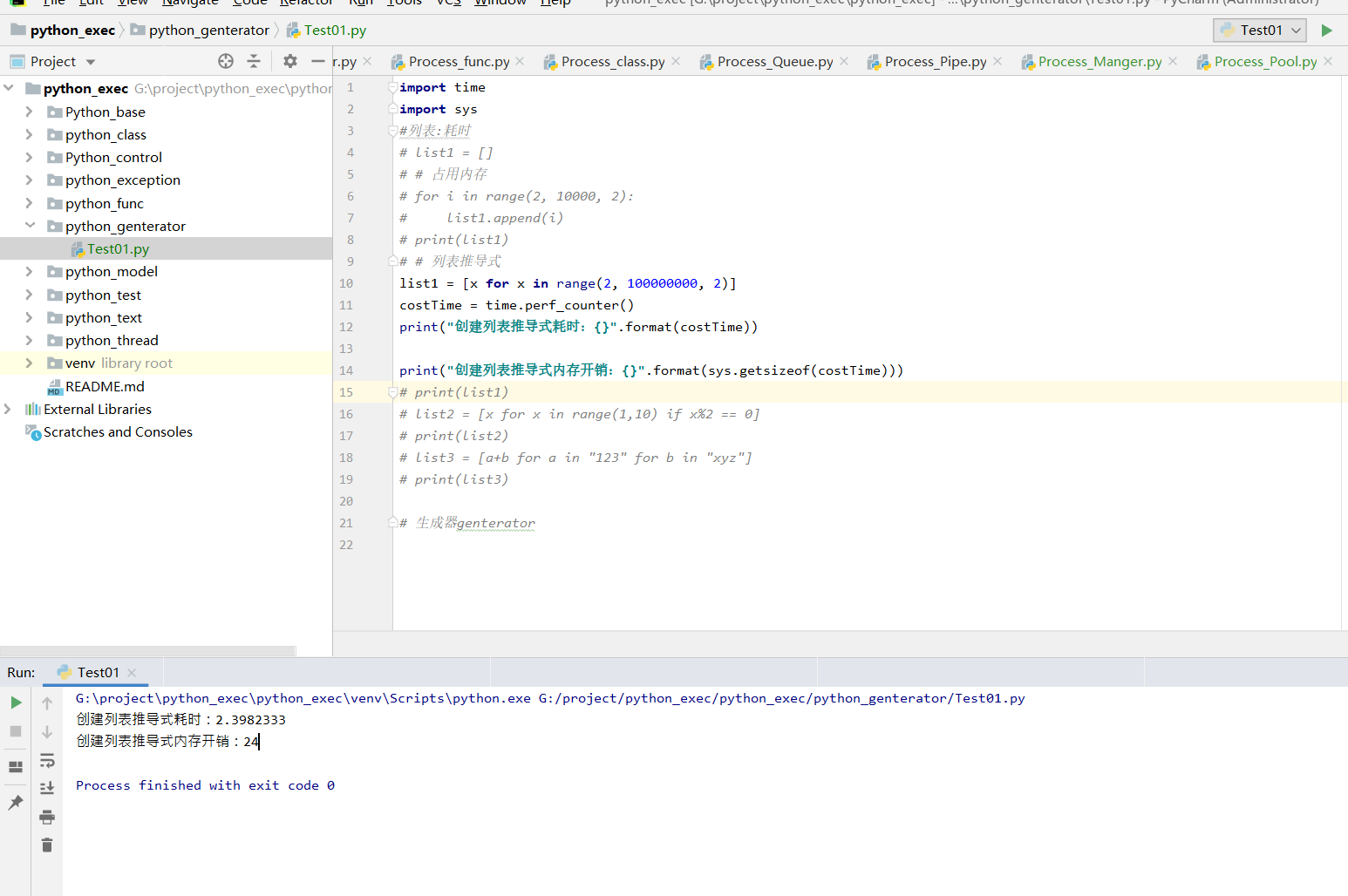This screenshot has width=1348, height=896.
Task: Expand the python_class folder
Action: [x=30, y=134]
